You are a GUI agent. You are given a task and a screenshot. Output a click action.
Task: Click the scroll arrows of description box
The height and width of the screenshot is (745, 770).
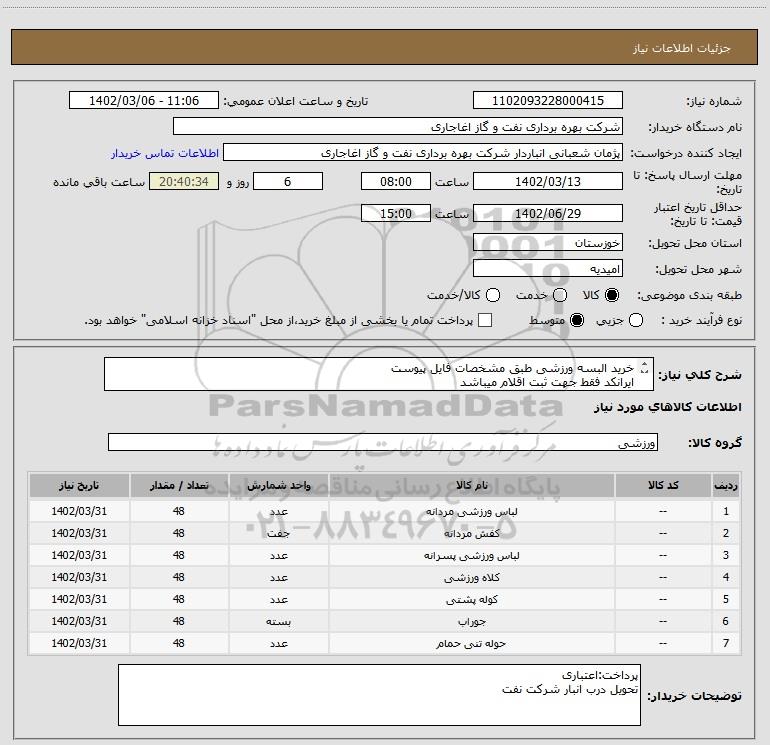pos(645,368)
